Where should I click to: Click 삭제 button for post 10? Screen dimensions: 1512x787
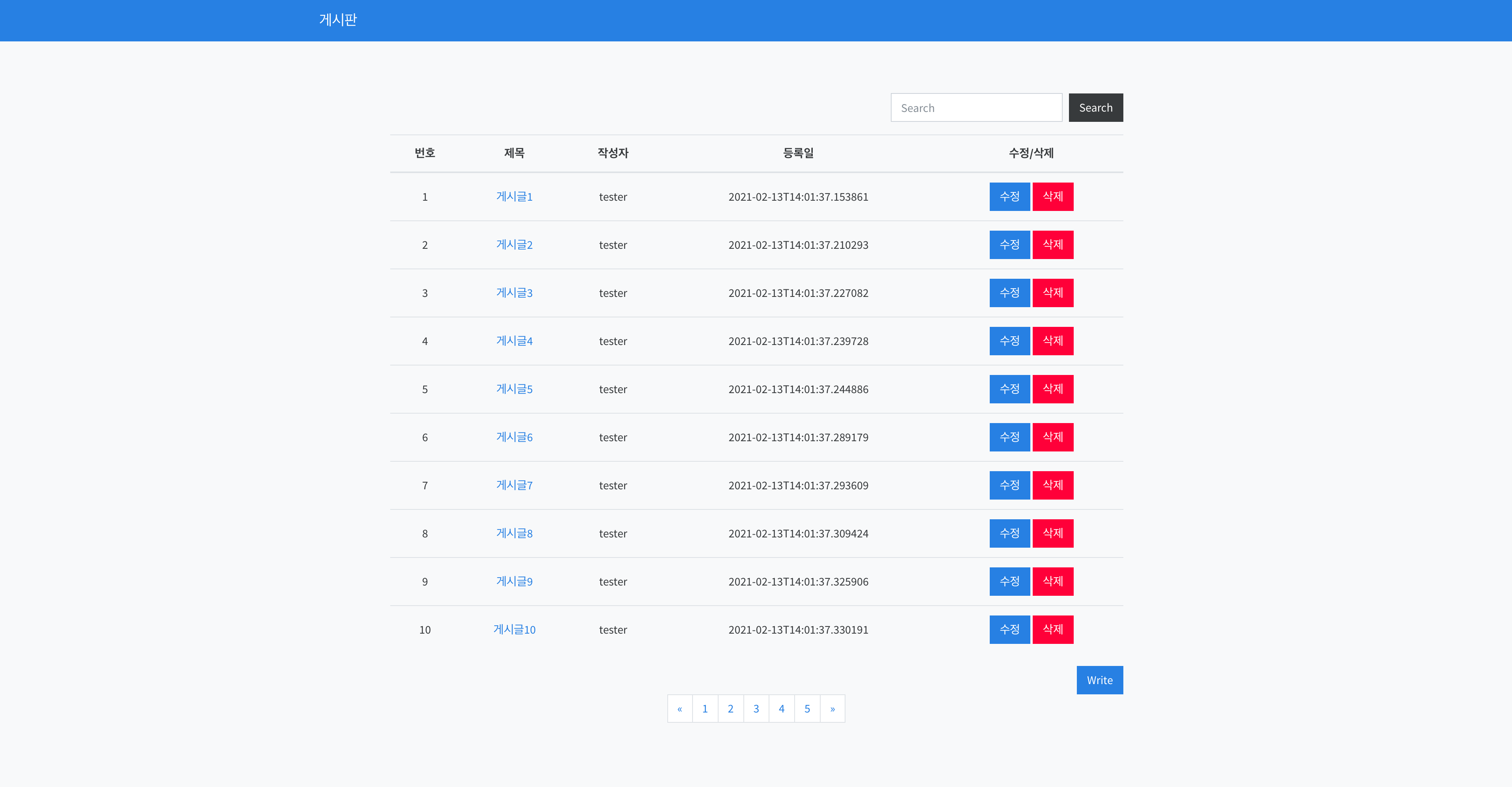click(x=1052, y=630)
